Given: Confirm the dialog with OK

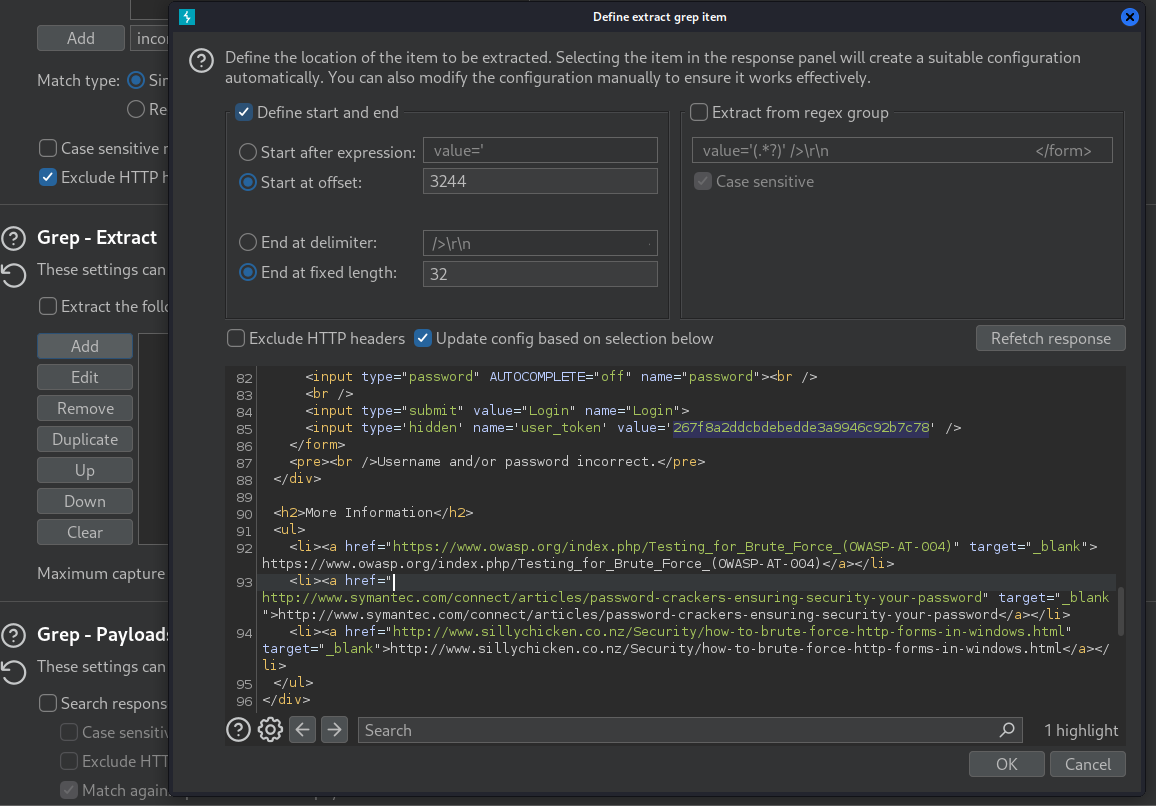Looking at the screenshot, I should 1006,764.
